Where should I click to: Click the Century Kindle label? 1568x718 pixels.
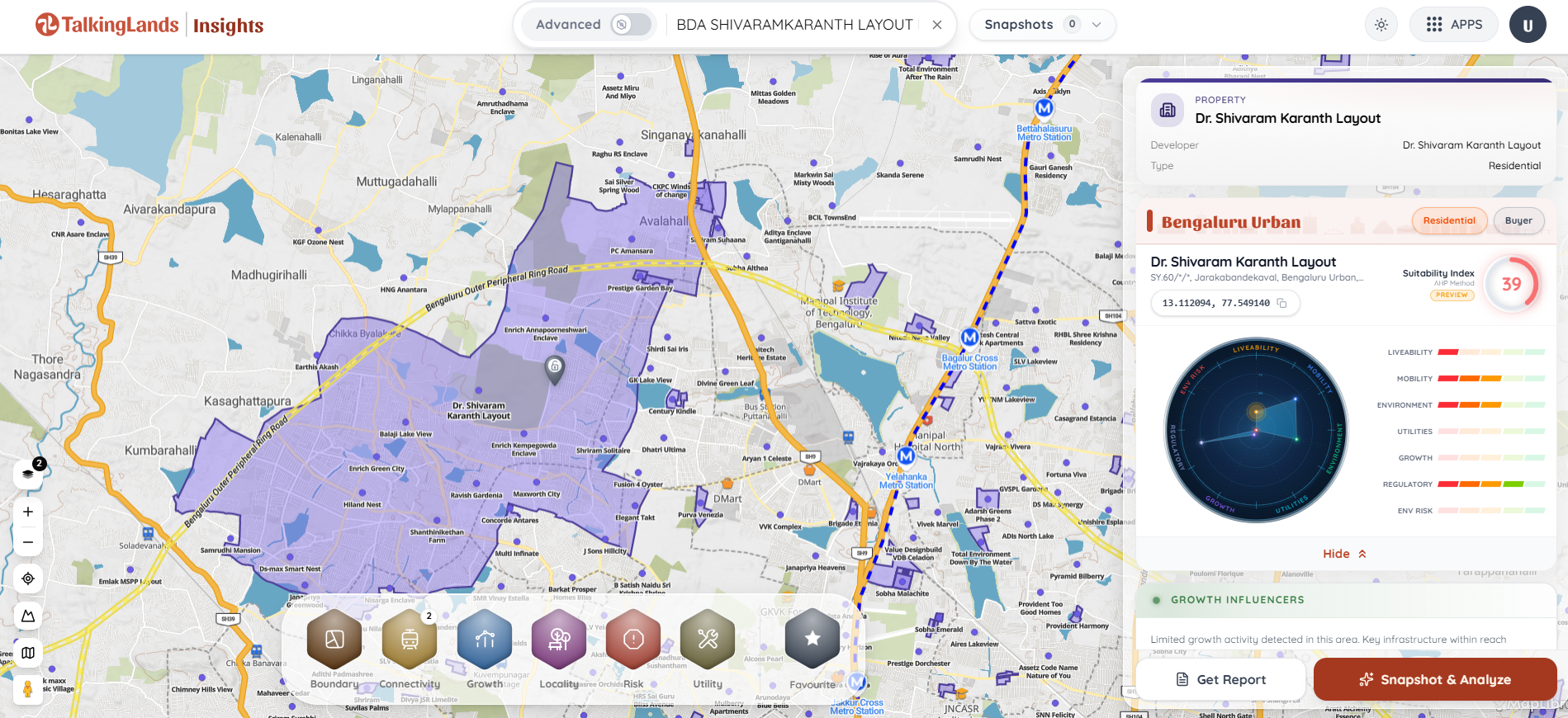tap(672, 411)
